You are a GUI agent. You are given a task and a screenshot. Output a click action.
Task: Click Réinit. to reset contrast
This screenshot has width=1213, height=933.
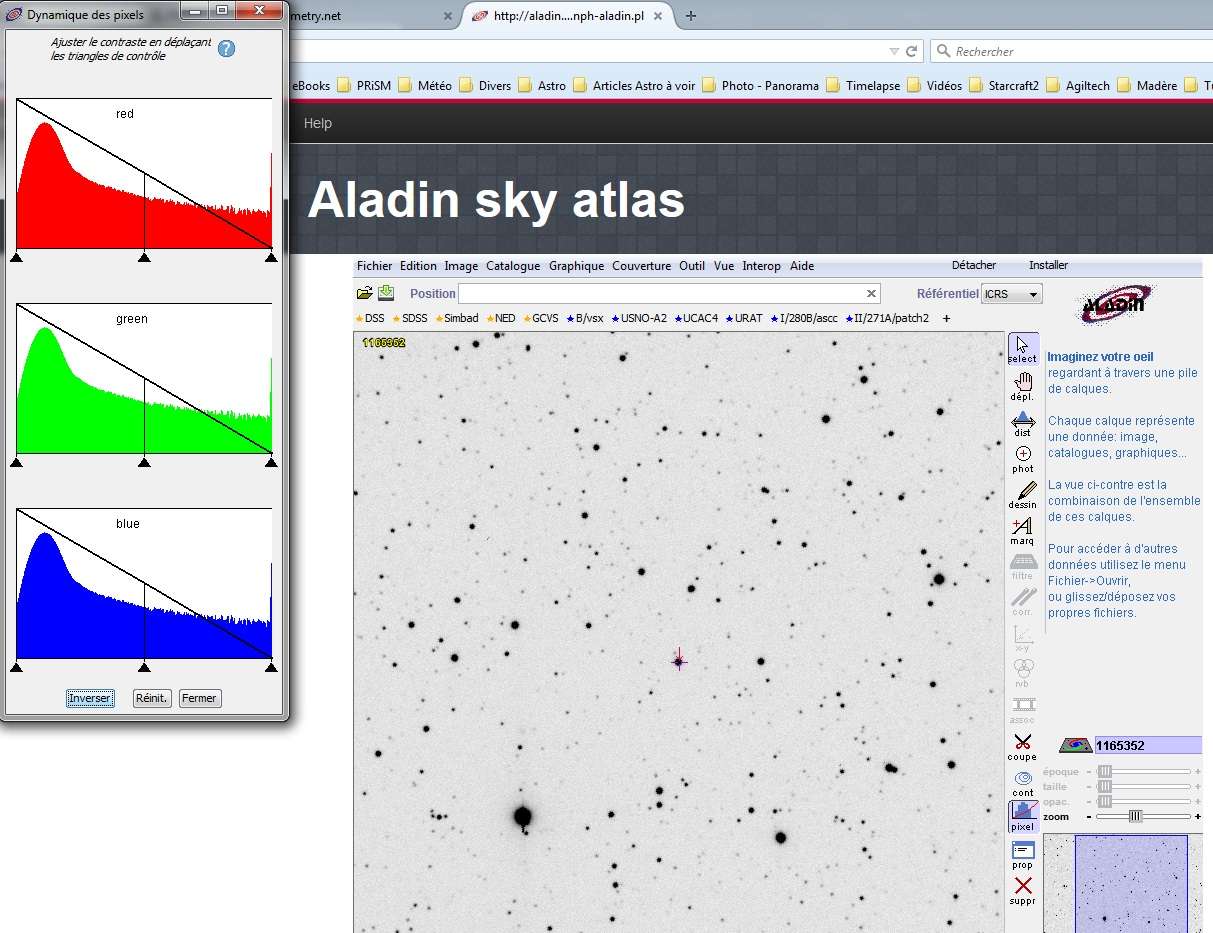click(151, 698)
